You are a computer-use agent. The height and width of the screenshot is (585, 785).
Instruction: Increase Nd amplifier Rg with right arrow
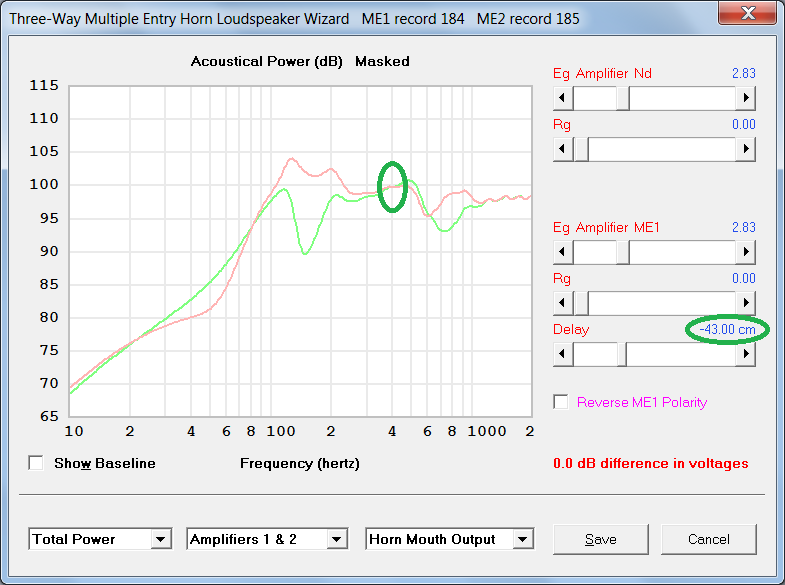745,149
